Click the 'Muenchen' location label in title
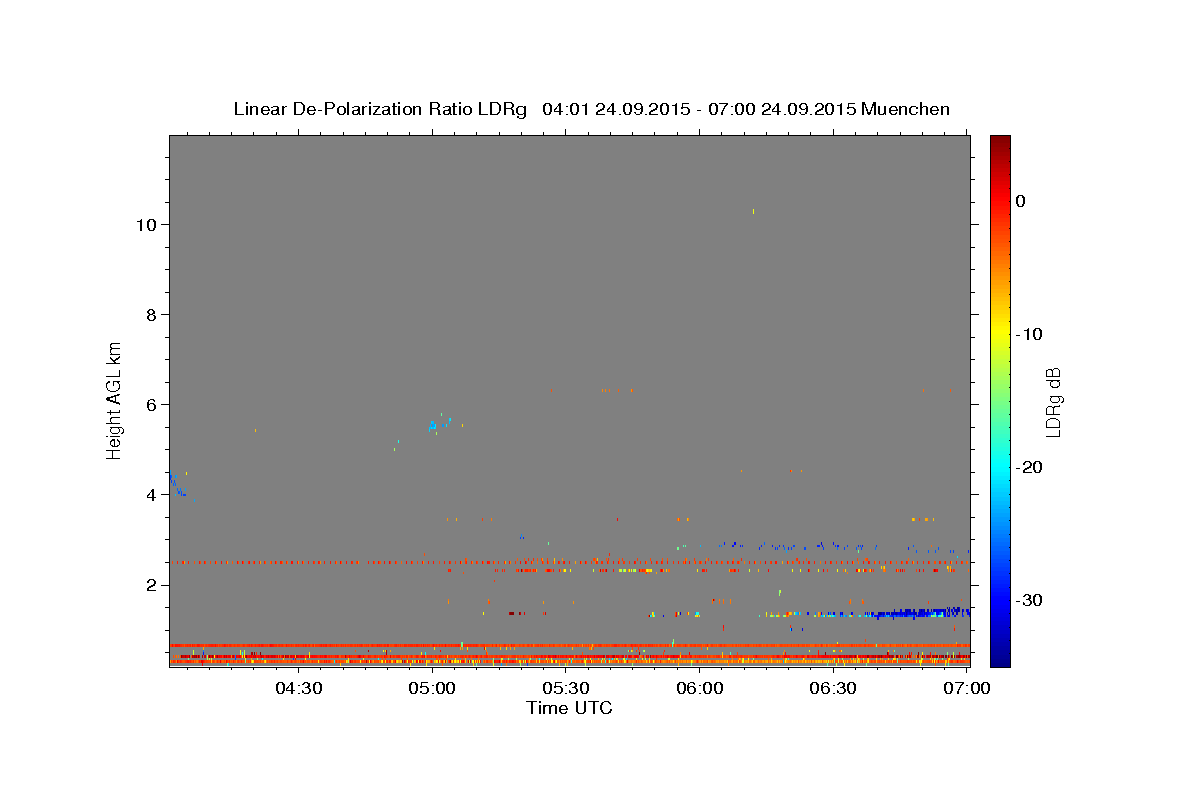 coord(906,109)
